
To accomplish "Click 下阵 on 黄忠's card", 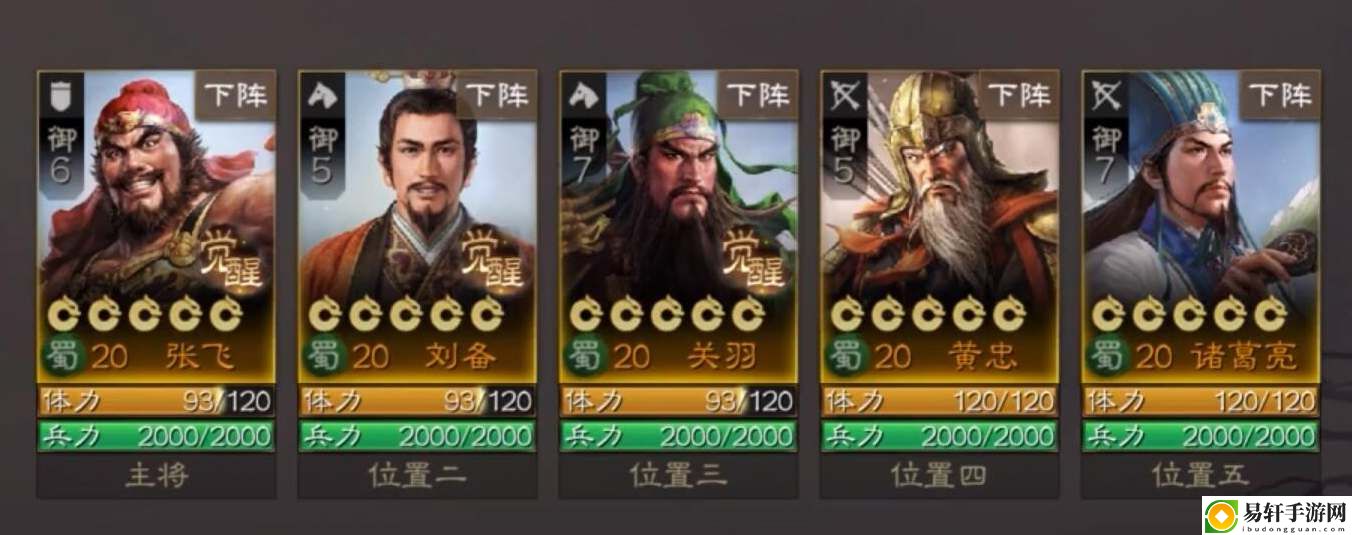I will click(1019, 96).
